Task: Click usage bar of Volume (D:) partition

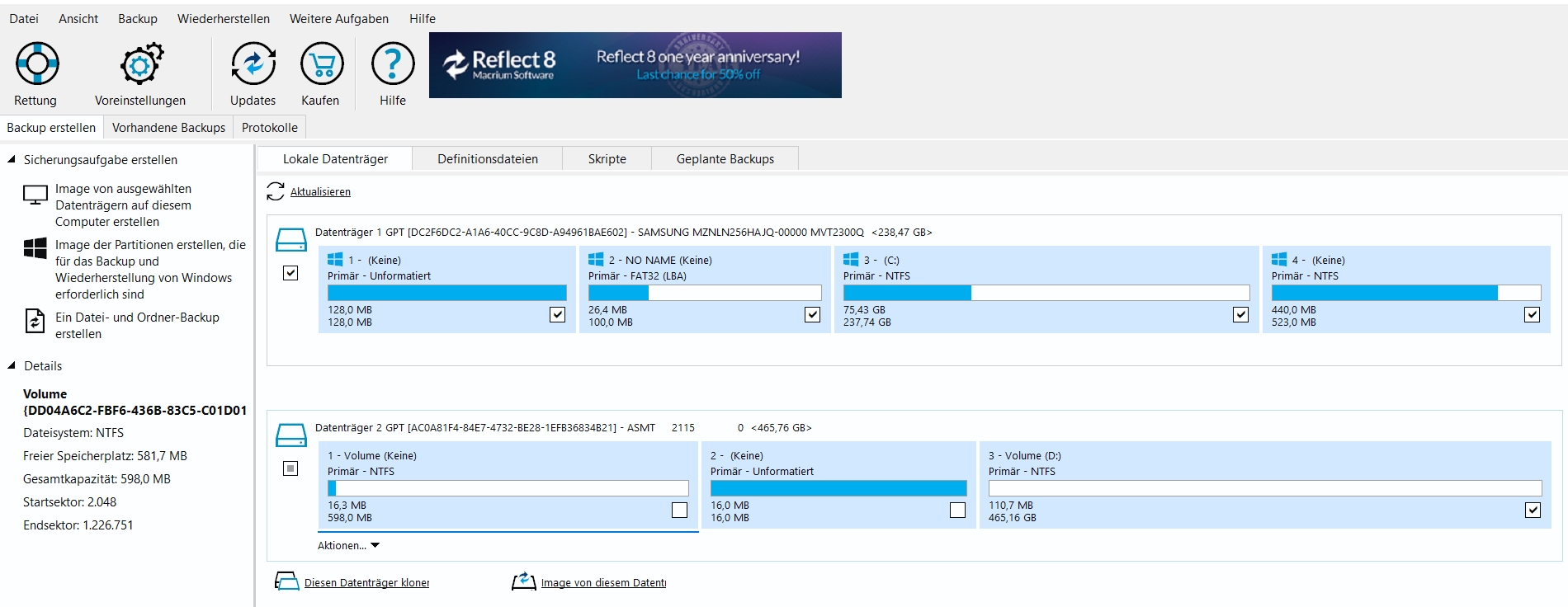Action: click(x=1265, y=488)
